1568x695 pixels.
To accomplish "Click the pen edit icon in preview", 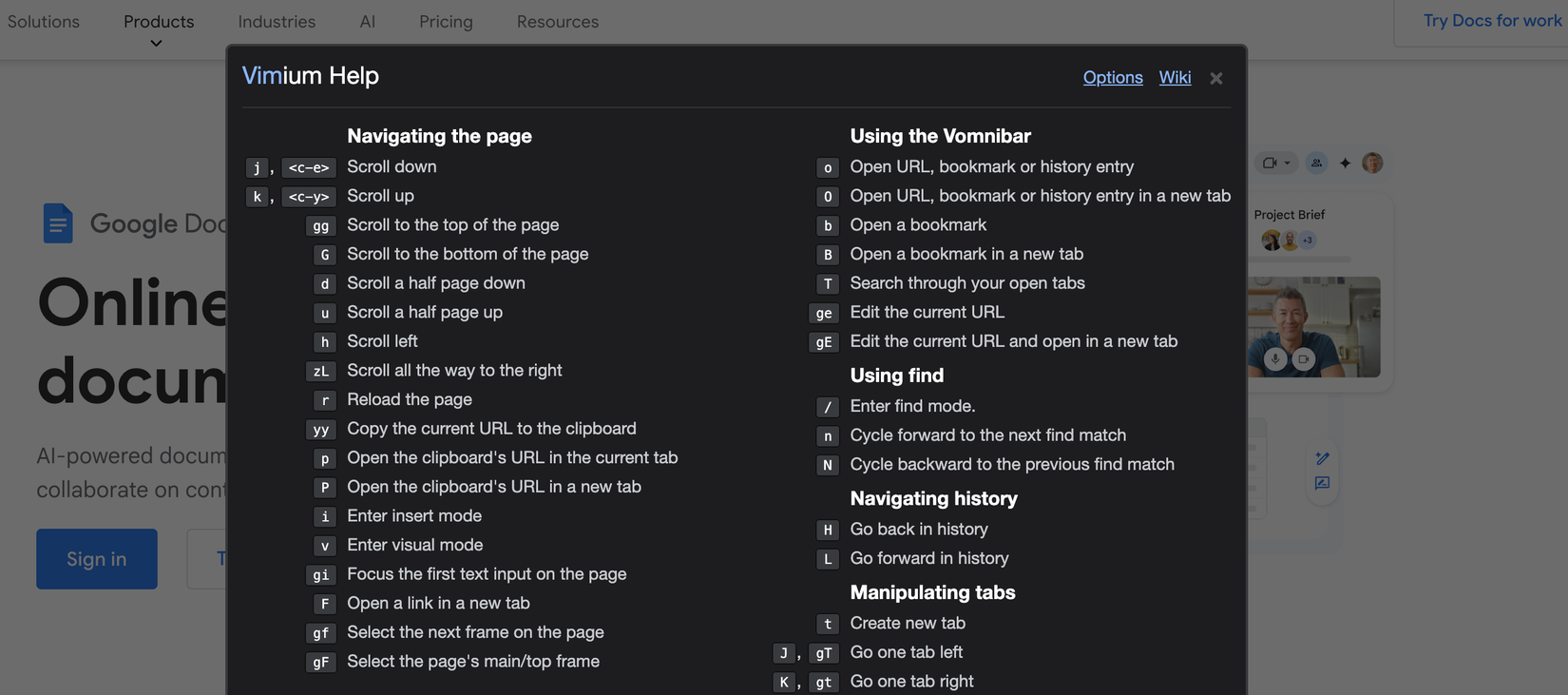I will point(1322,458).
